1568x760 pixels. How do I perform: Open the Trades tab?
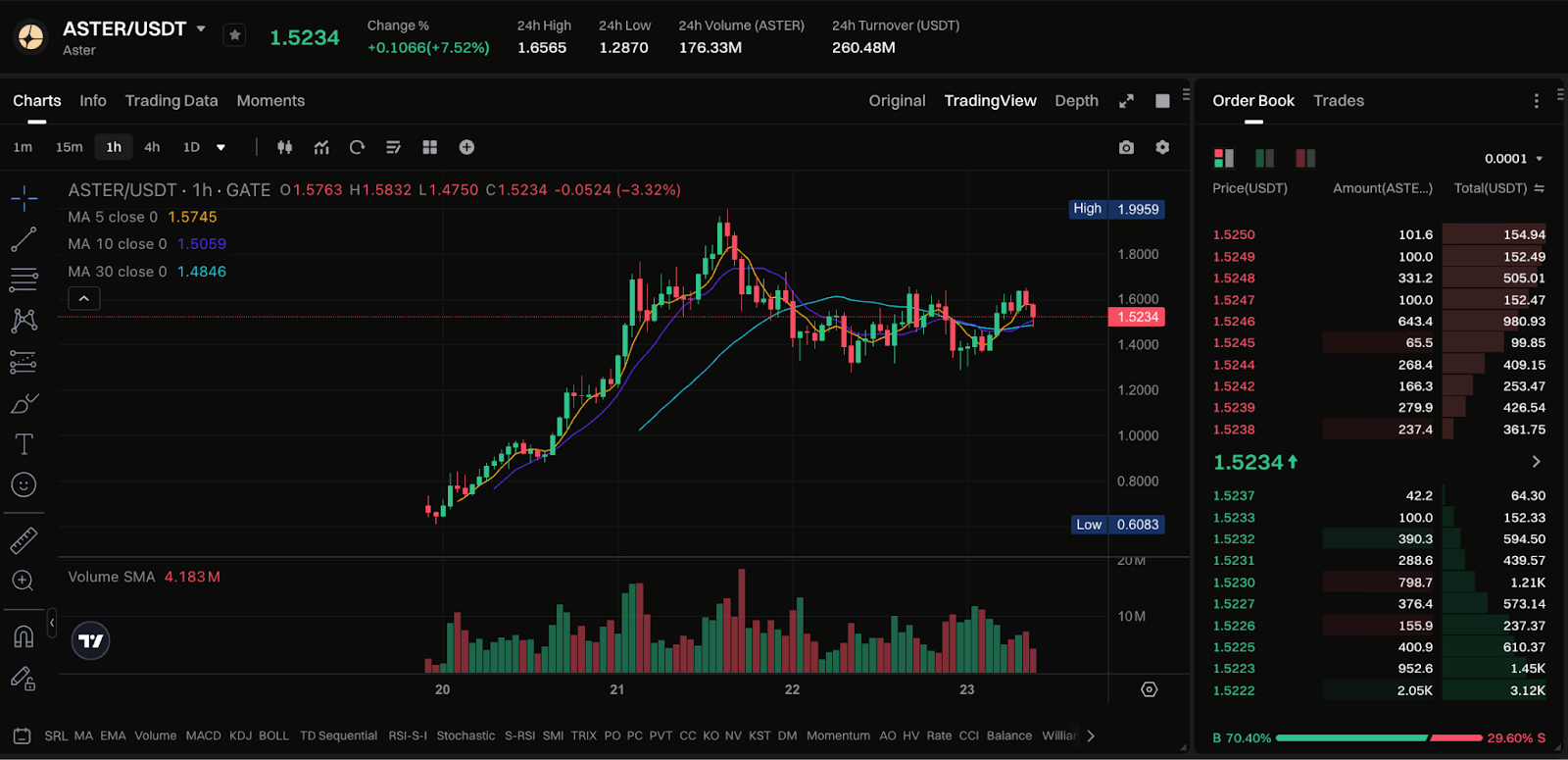(x=1339, y=101)
